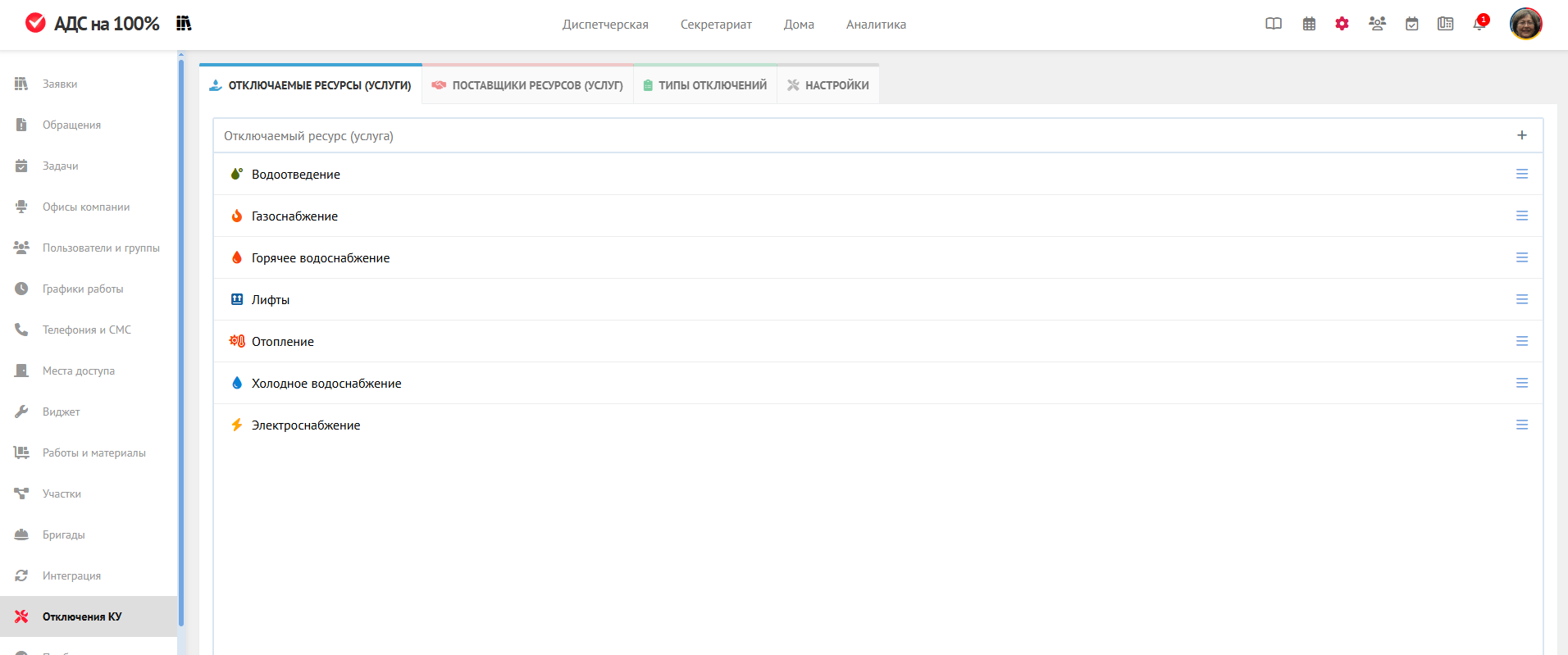
Task: Open the calendar grid icon in header
Action: point(1309,24)
